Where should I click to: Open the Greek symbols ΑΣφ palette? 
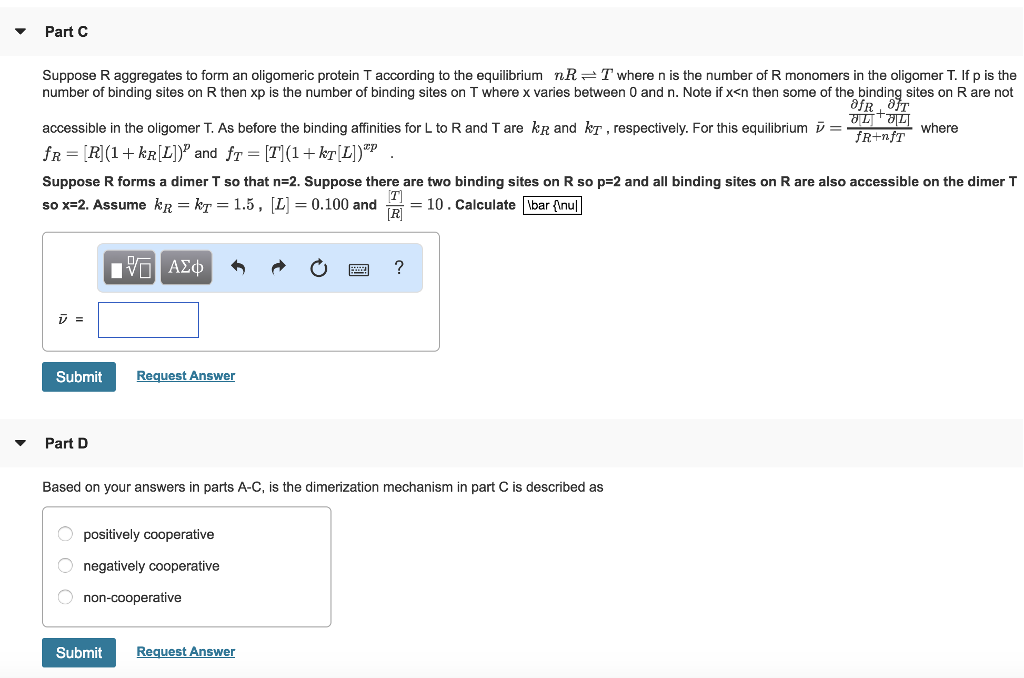(x=186, y=267)
